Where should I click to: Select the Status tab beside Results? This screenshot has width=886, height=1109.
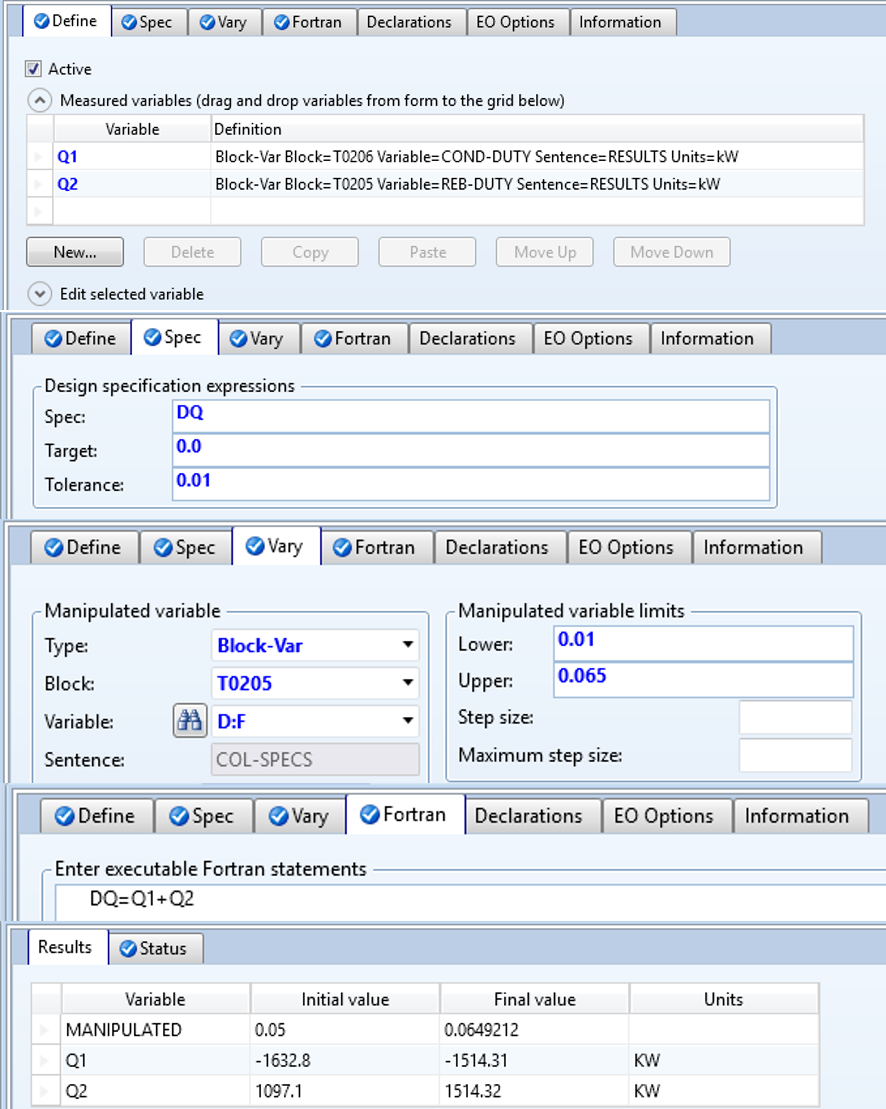(154, 948)
